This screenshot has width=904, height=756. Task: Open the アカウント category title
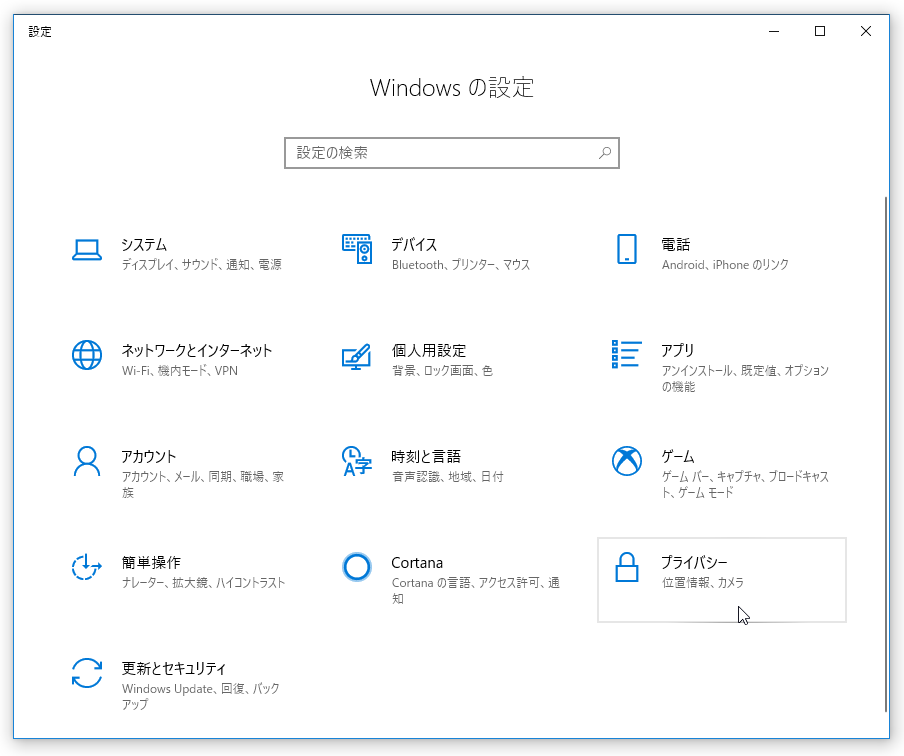[x=149, y=457]
